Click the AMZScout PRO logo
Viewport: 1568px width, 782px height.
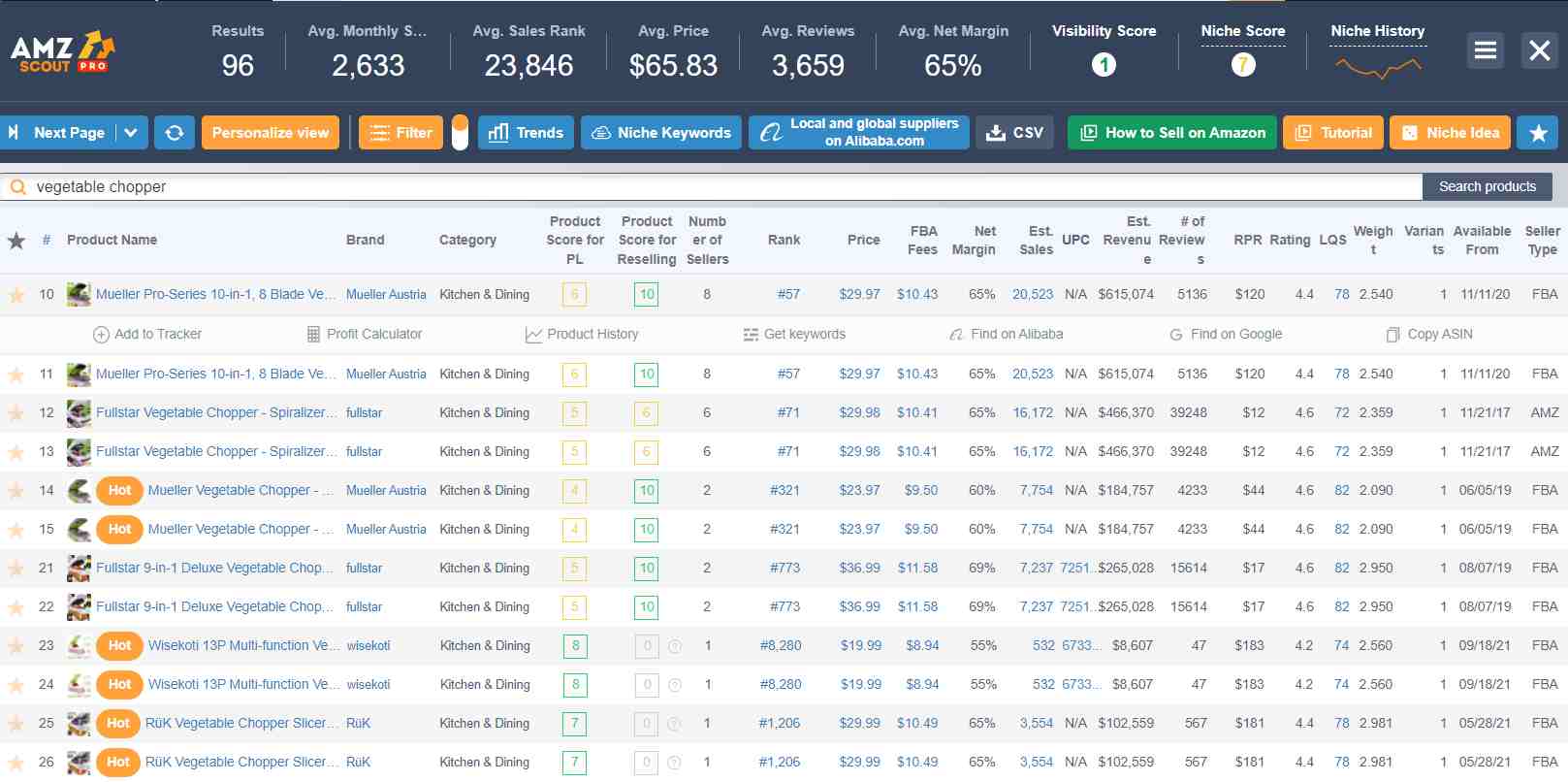pos(62,51)
